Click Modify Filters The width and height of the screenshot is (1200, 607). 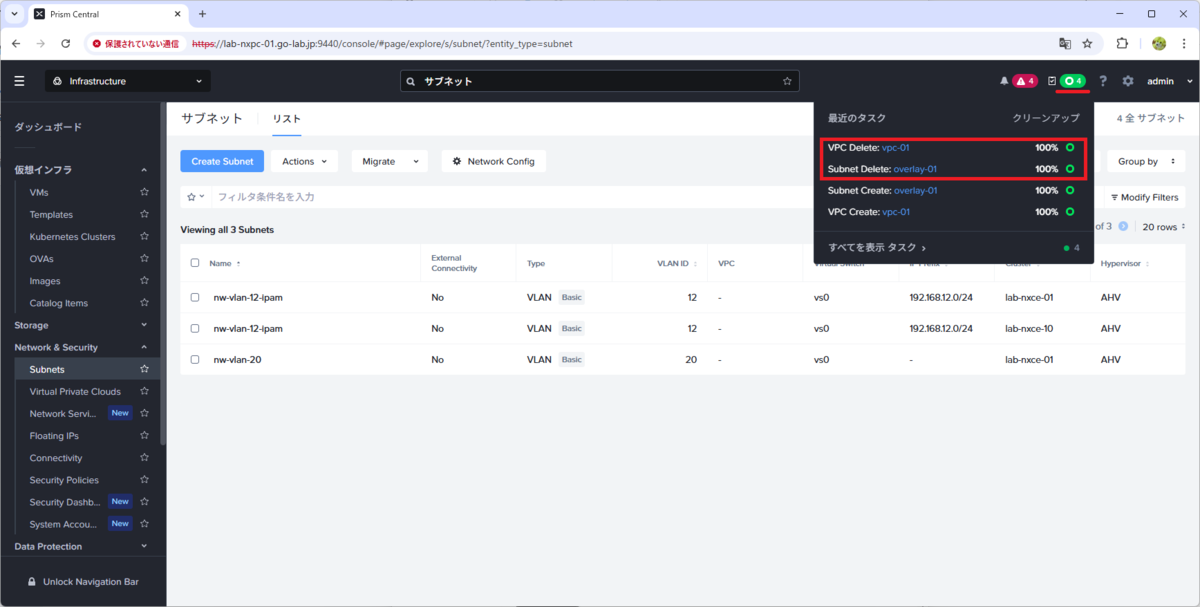click(1144, 197)
